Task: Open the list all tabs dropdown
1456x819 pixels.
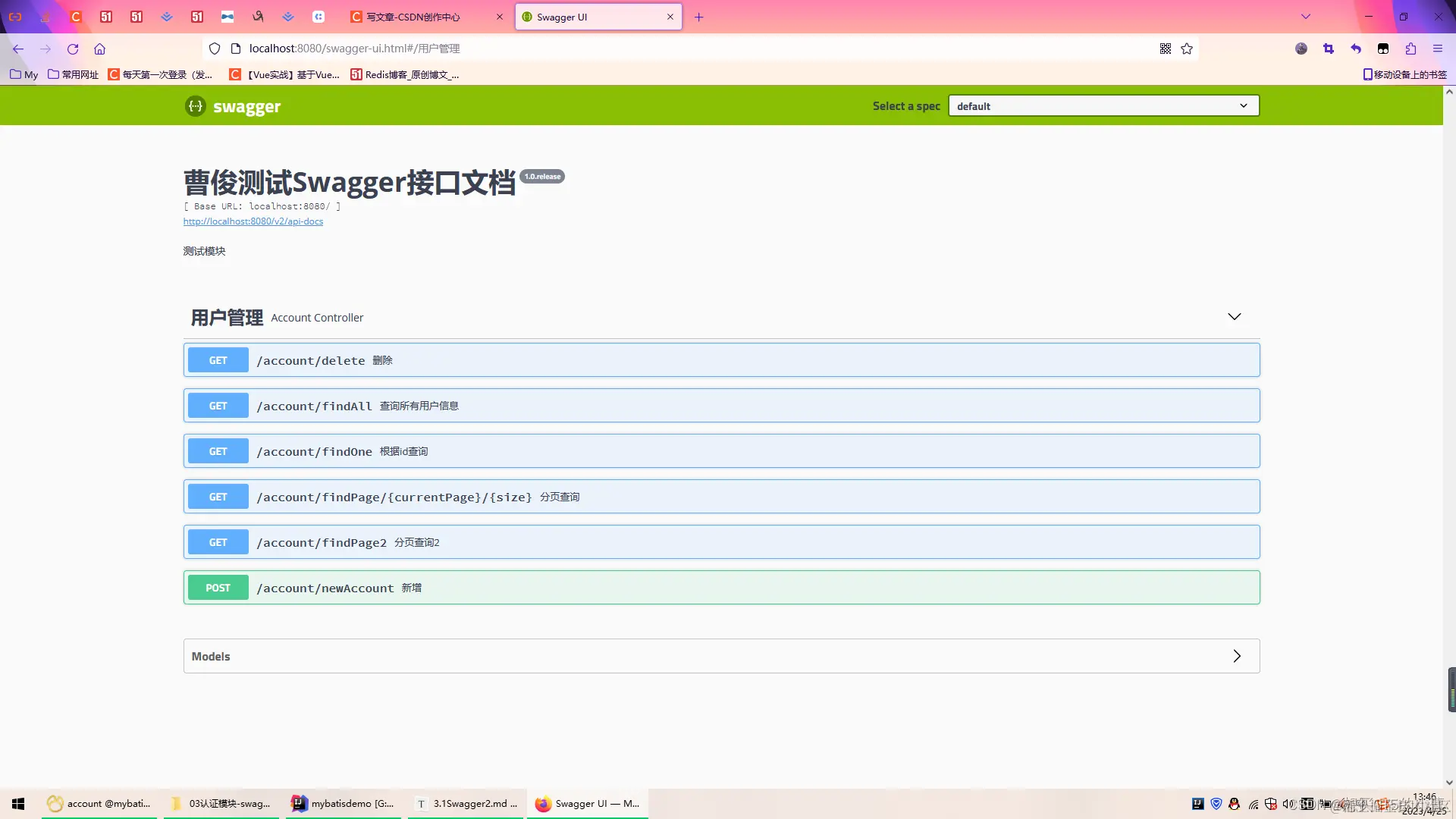Action: (x=1306, y=17)
